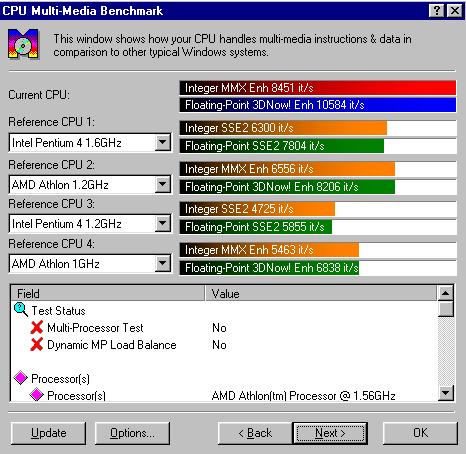Close the CPU Multi-Media Benchmark window
Screen dimensions: 466x454
[455, 11]
